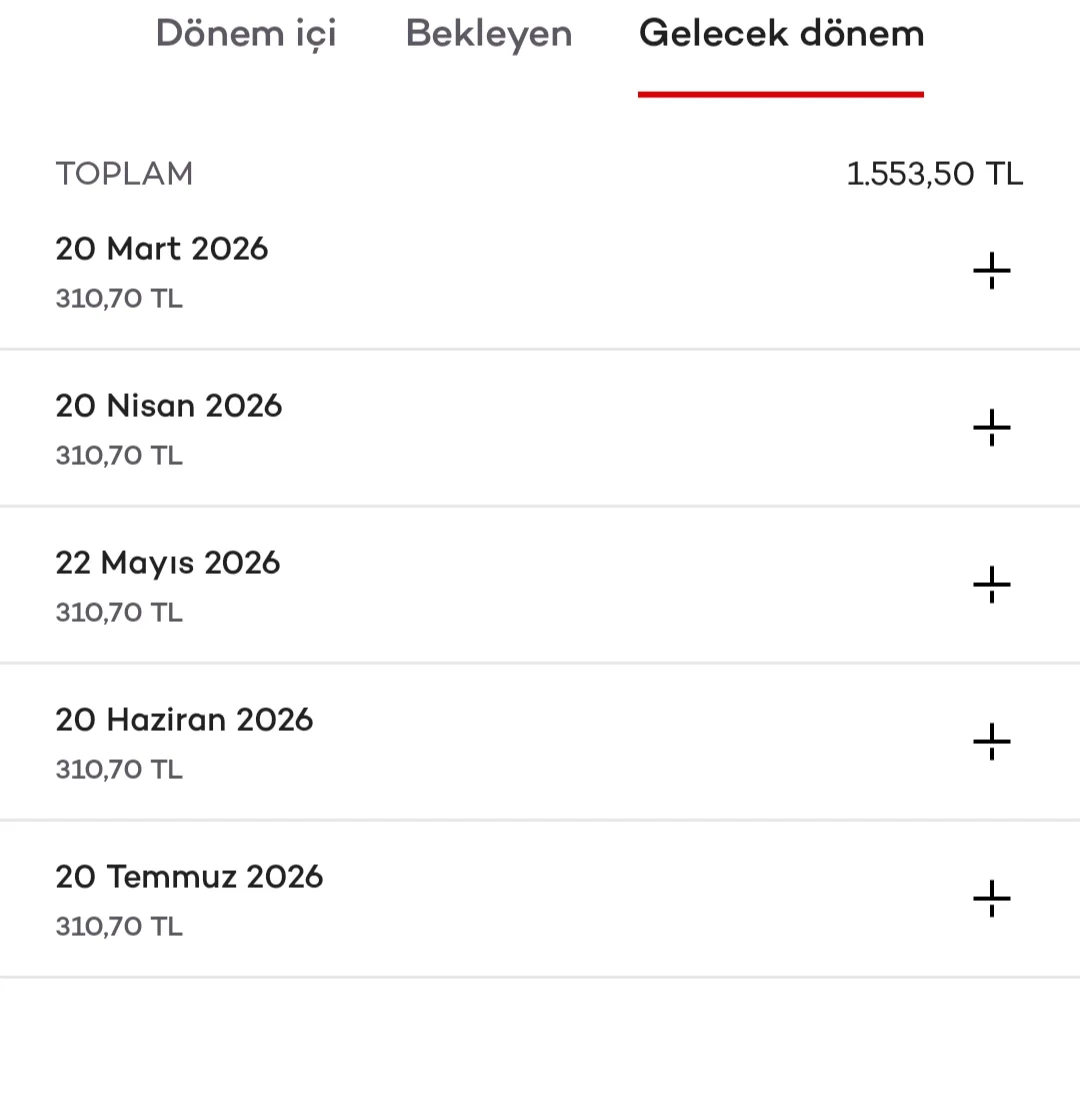Switch to the Dönem içi tab

click(x=246, y=34)
